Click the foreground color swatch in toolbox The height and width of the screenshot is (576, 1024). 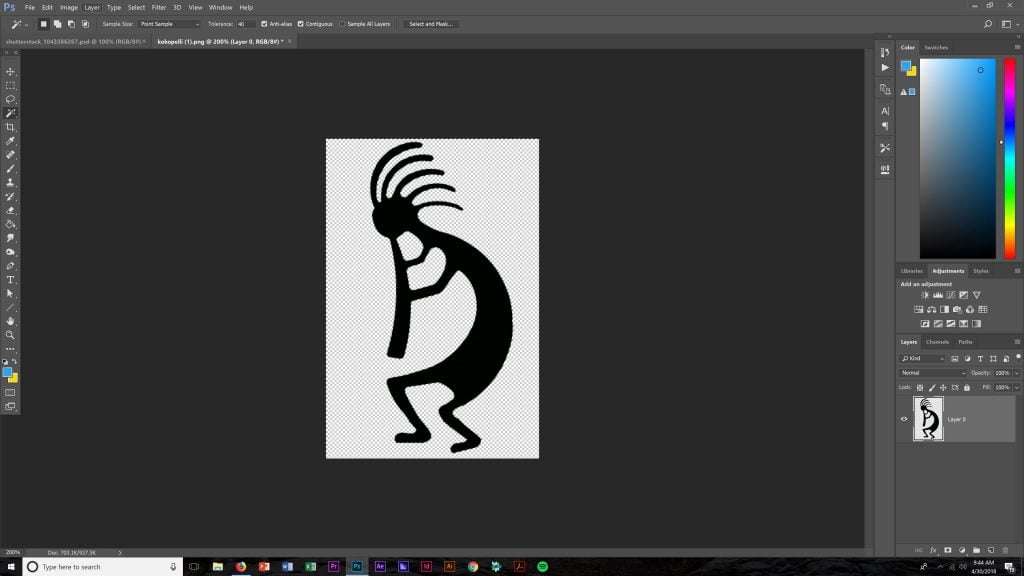coord(7,372)
